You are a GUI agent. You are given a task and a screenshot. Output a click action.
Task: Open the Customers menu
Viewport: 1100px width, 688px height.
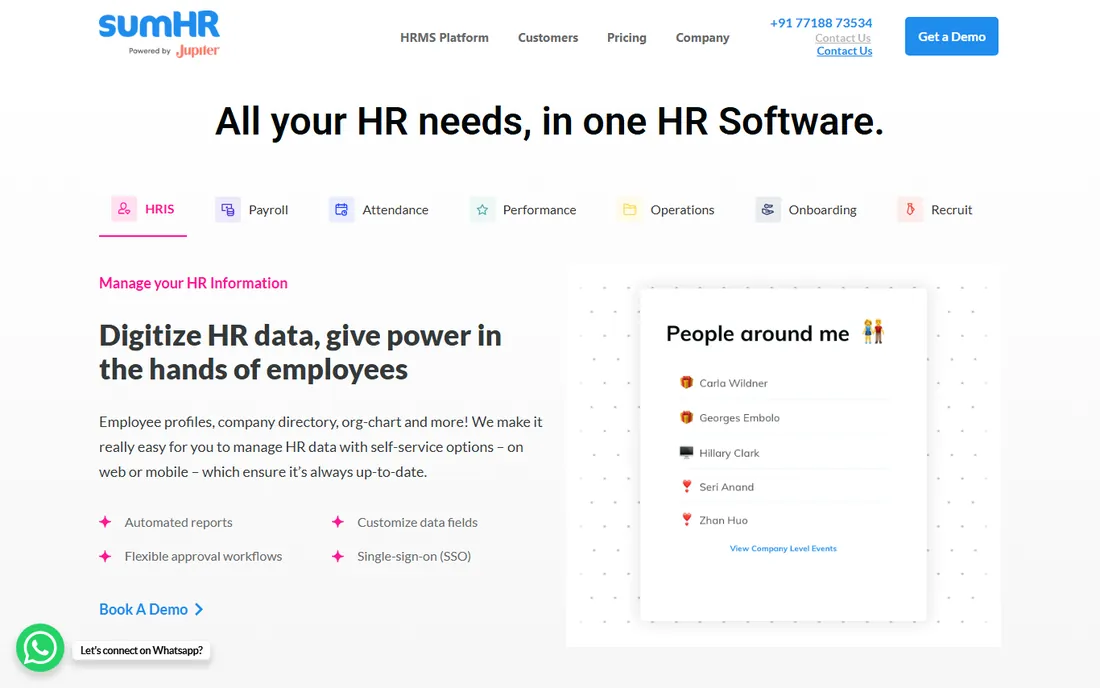pyautogui.click(x=548, y=38)
